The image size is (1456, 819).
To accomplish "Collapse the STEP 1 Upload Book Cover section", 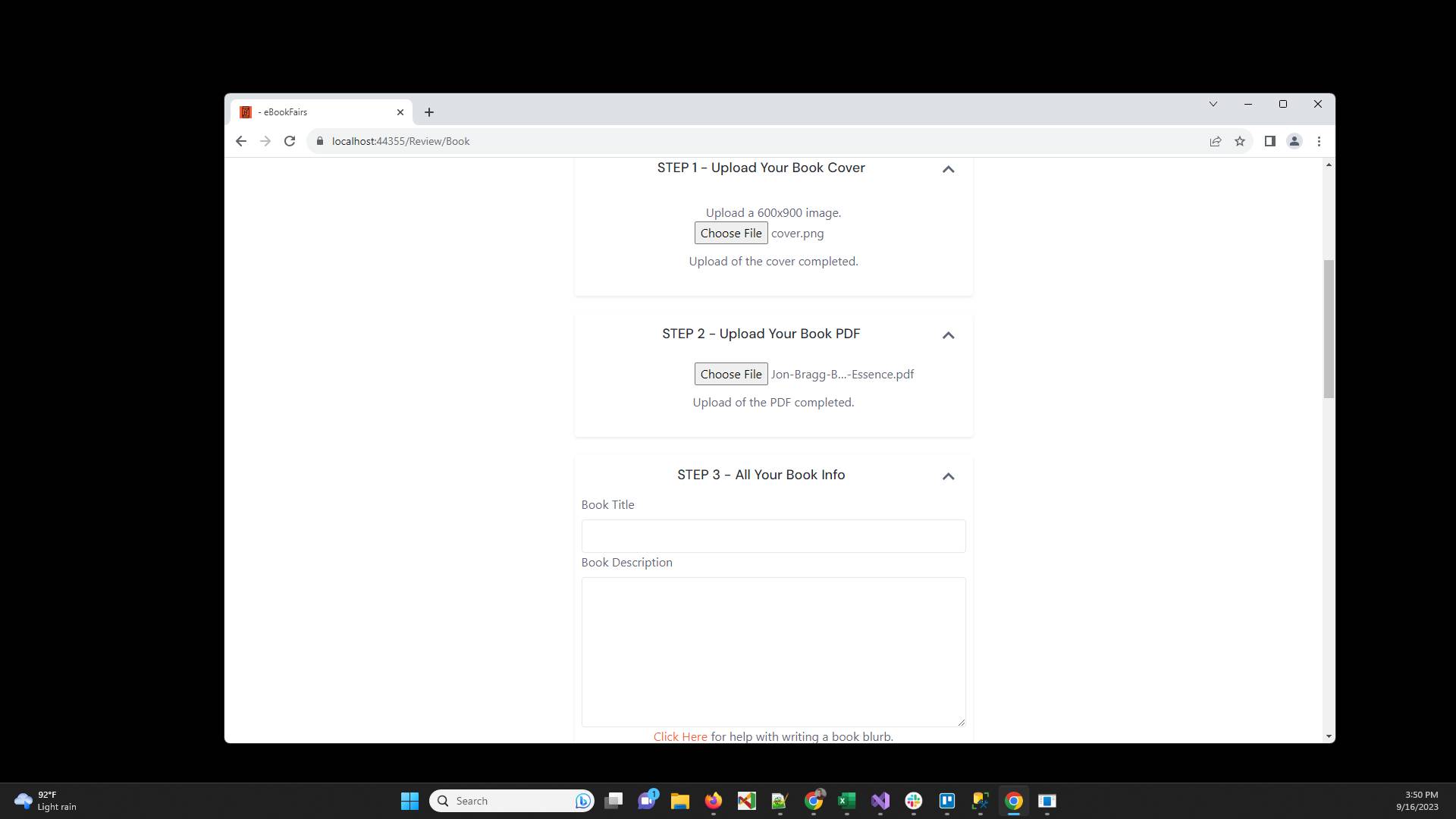I will (x=948, y=169).
